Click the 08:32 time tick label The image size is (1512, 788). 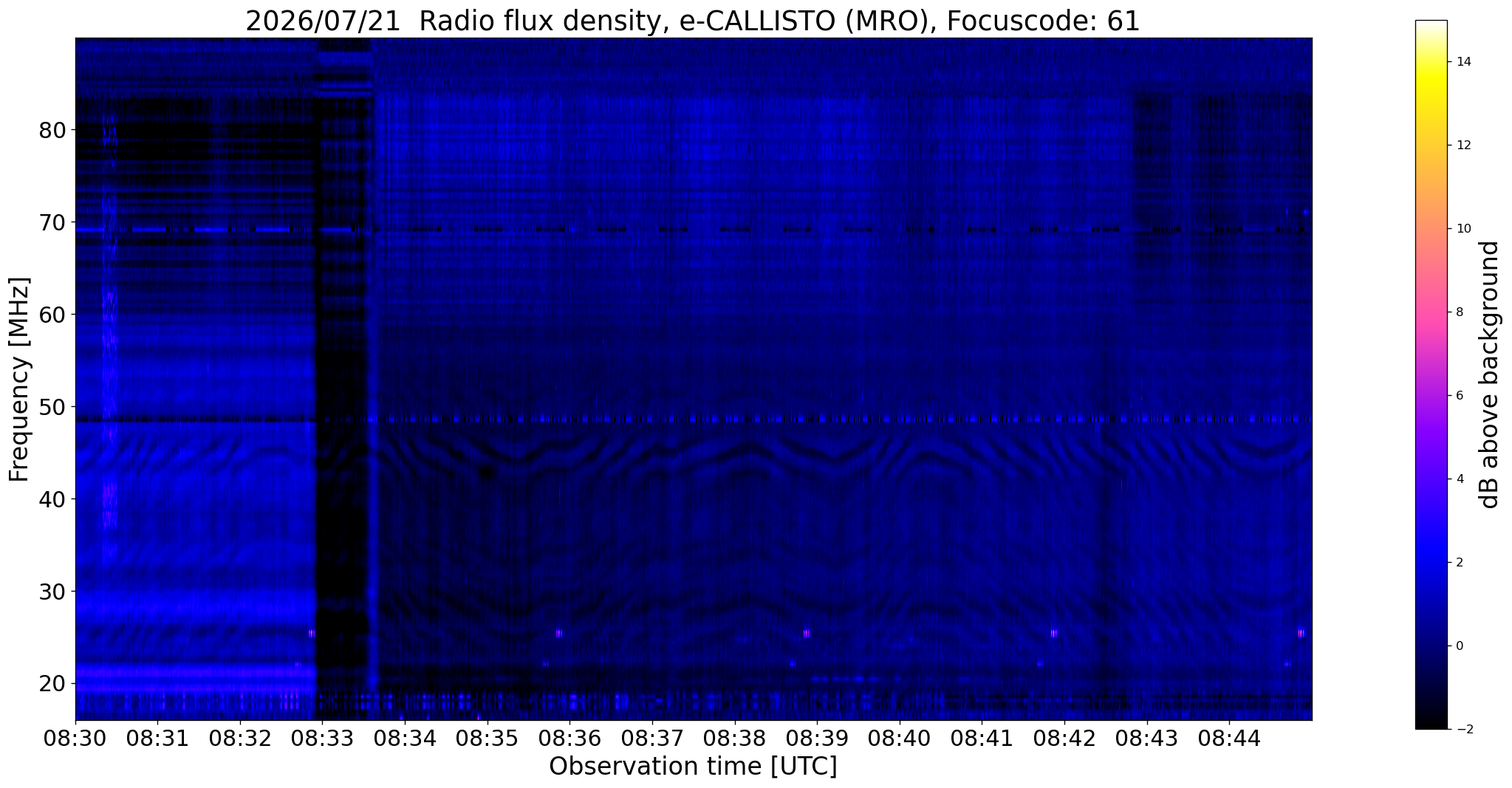[240, 738]
